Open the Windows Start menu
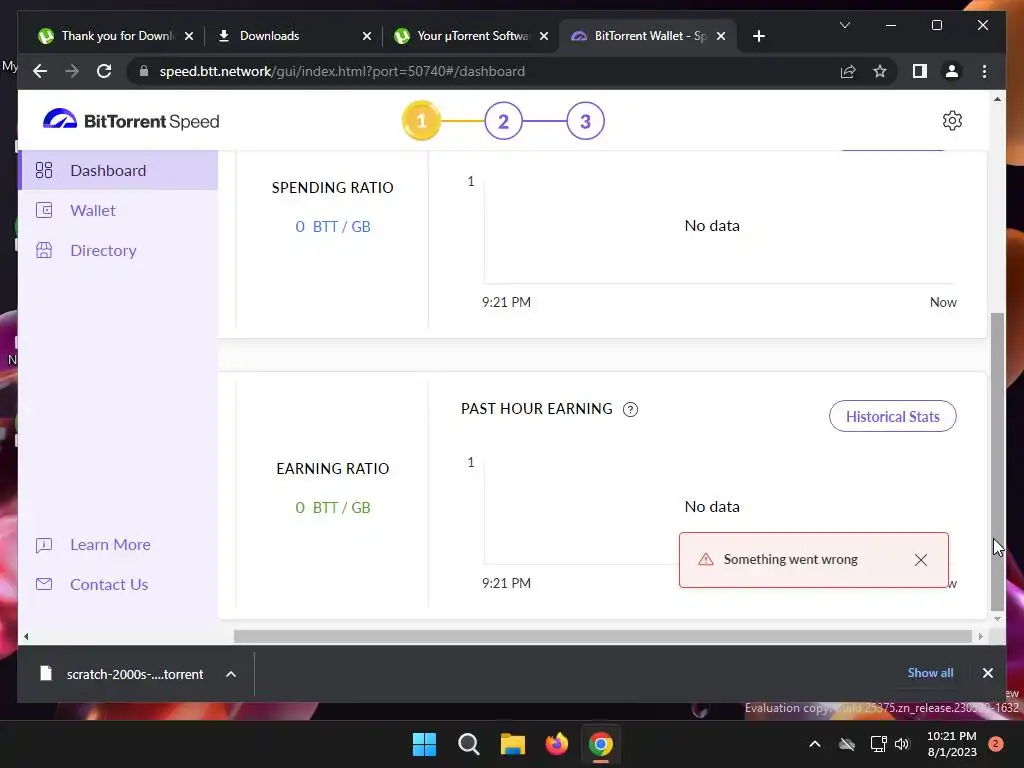Screen dimensions: 1024x768 pyautogui.click(x=424, y=744)
